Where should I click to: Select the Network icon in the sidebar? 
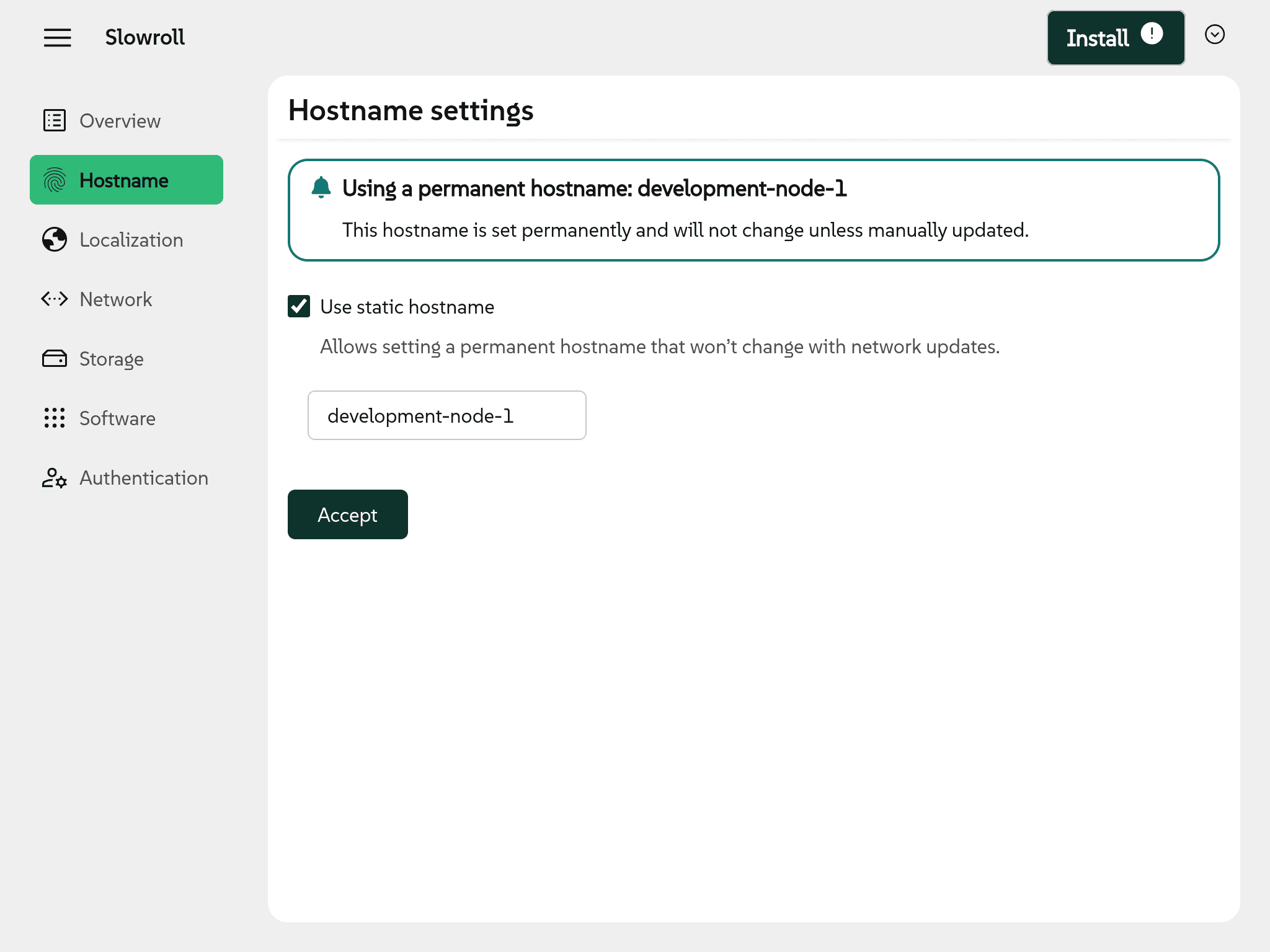click(x=55, y=299)
